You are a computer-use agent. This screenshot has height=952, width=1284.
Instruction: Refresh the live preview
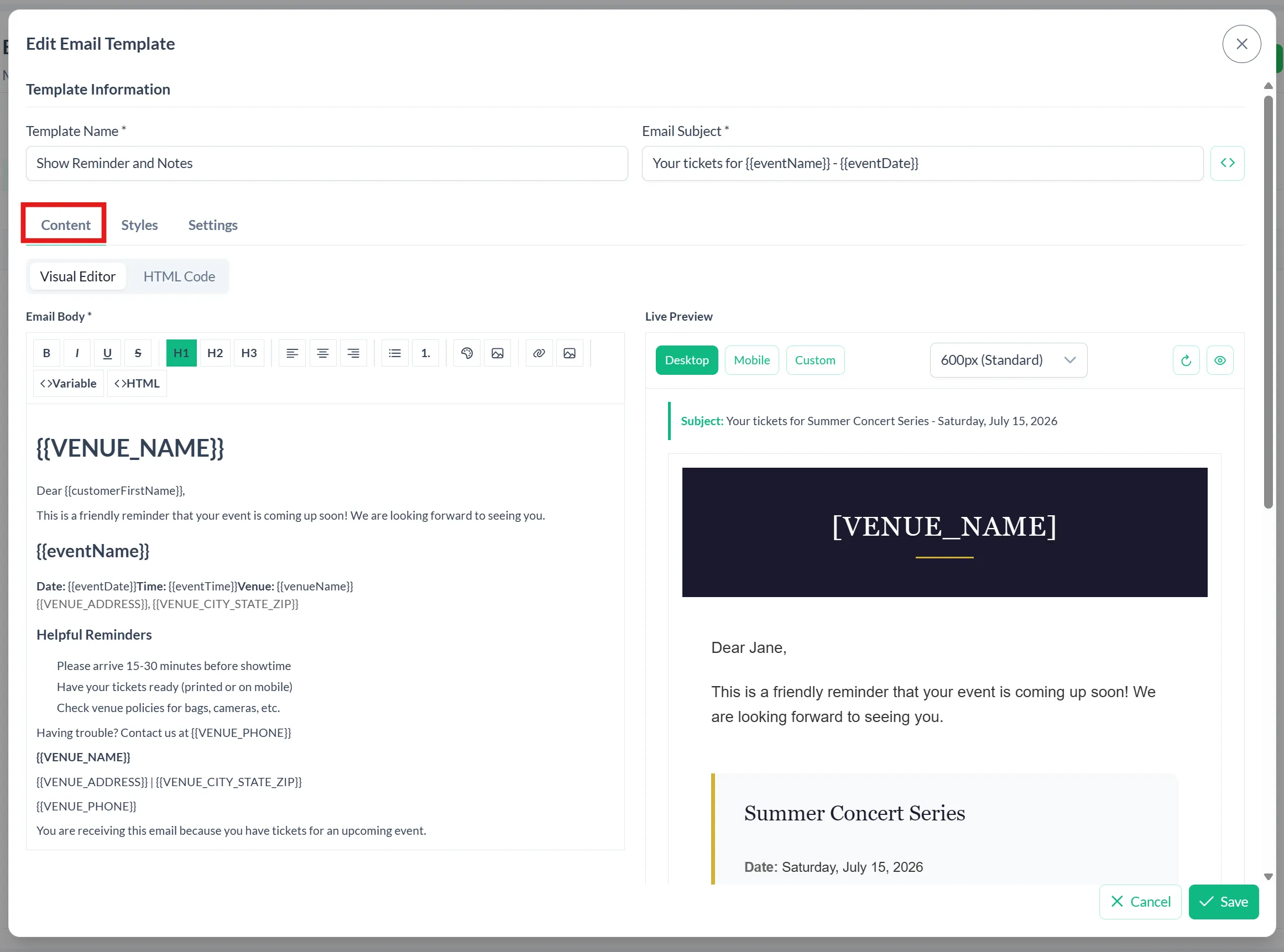[x=1186, y=361]
